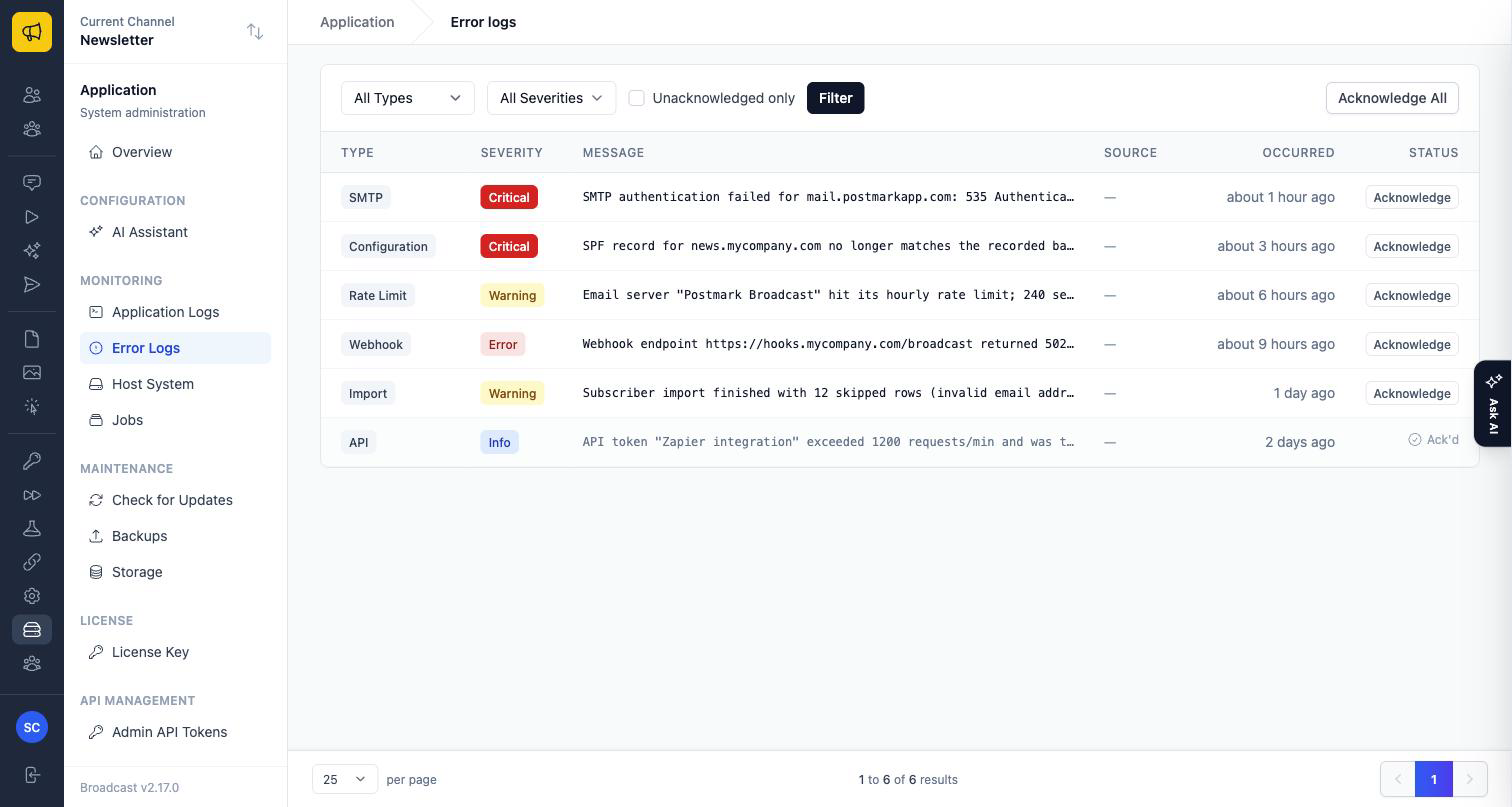Click the sign out icon
Screen dimensions: 1512x807
(x=32, y=775)
